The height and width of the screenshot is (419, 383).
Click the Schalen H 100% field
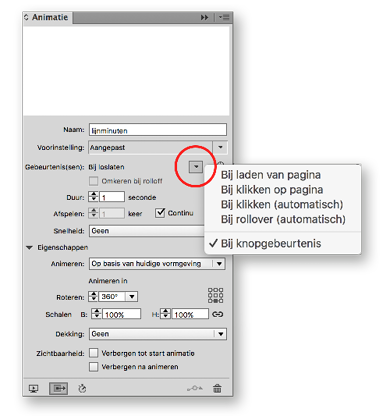pos(190,314)
